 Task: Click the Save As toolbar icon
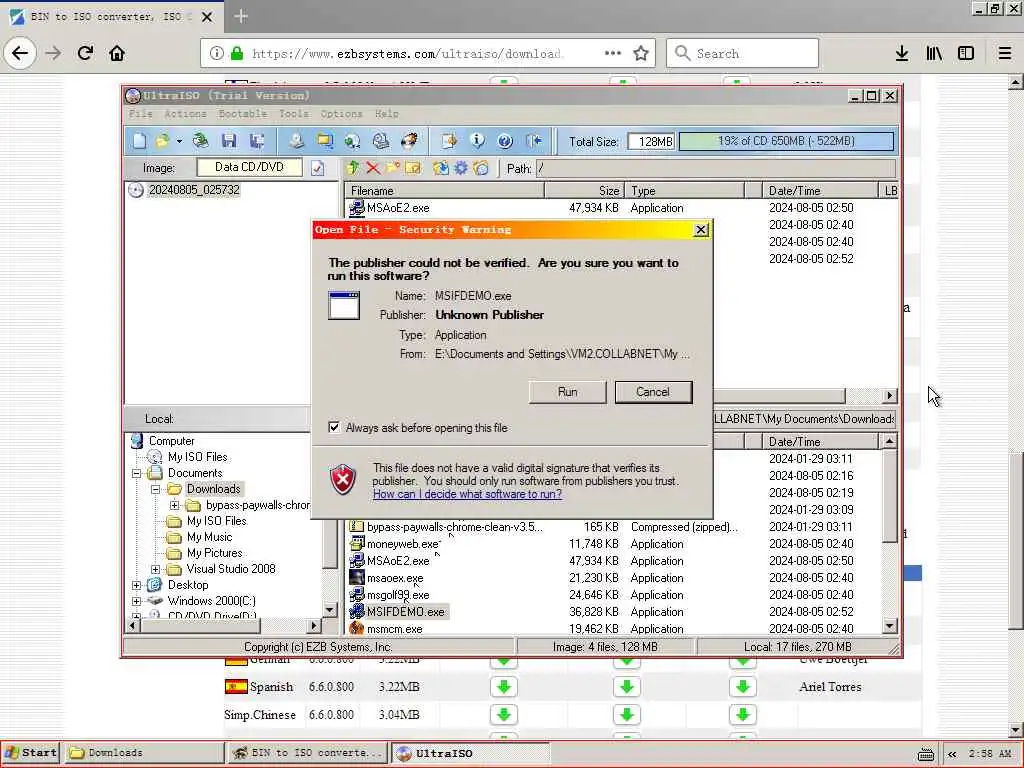point(257,140)
